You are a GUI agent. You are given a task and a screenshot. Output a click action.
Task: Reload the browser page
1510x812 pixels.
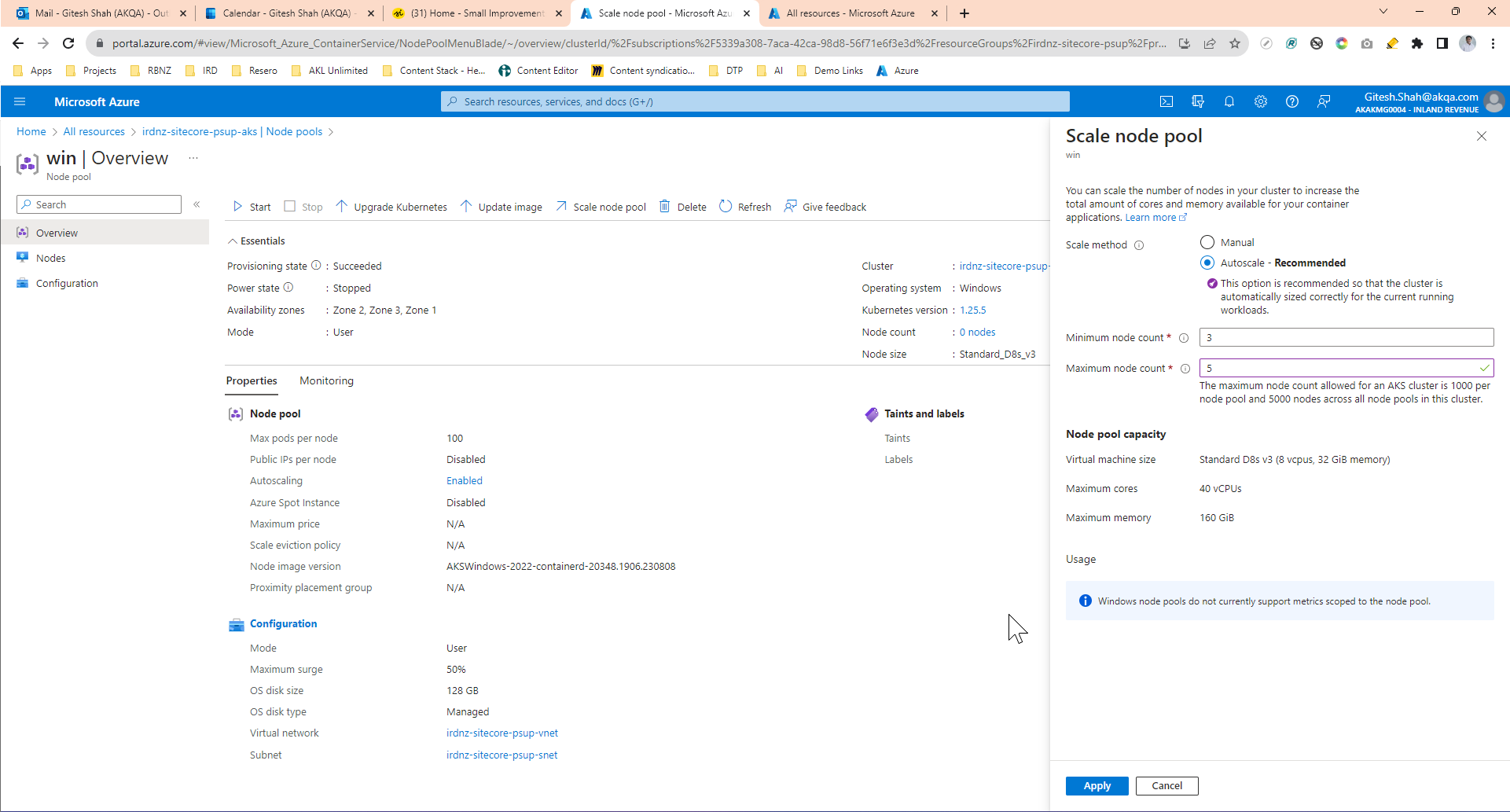pos(68,43)
